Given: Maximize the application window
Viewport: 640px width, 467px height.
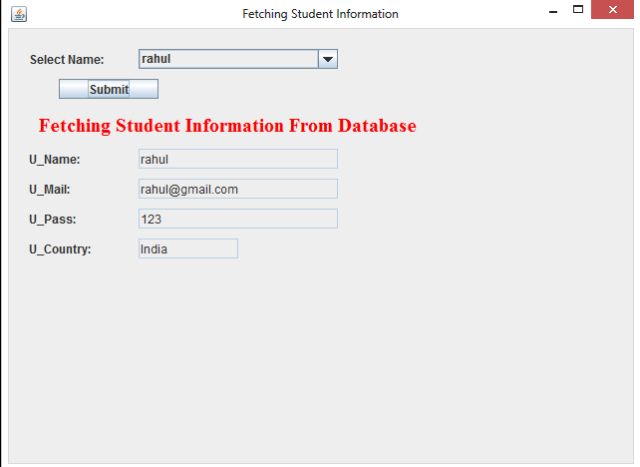Looking at the screenshot, I should [x=577, y=12].
